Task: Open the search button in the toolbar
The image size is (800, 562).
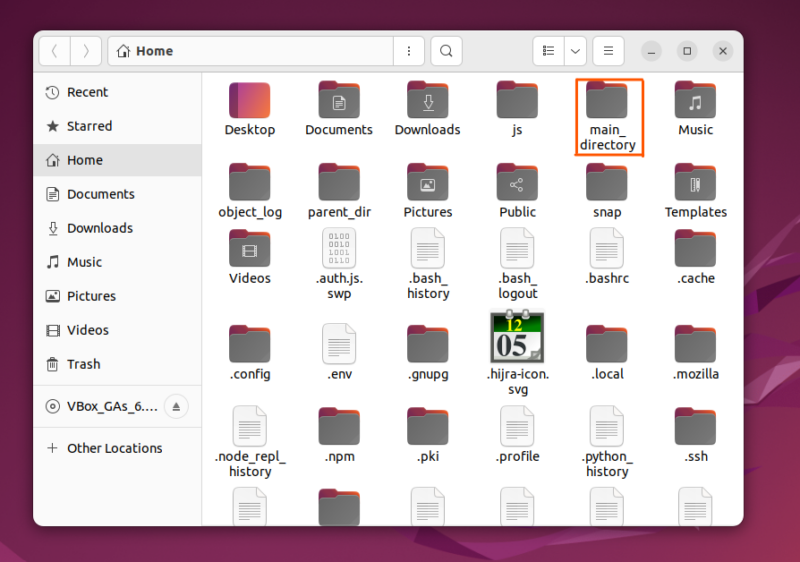Action: tap(446, 51)
